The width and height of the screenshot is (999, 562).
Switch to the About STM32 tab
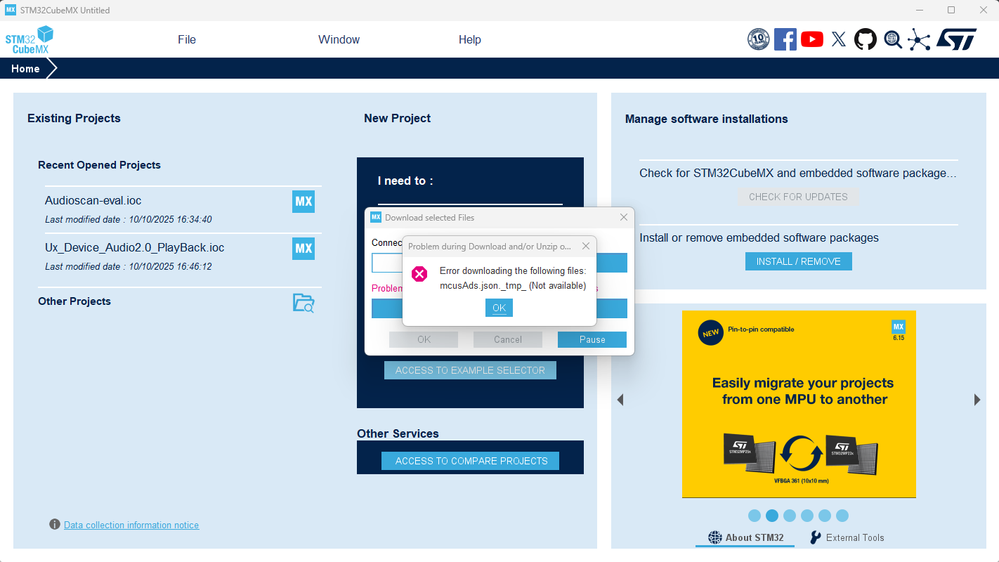pos(745,537)
